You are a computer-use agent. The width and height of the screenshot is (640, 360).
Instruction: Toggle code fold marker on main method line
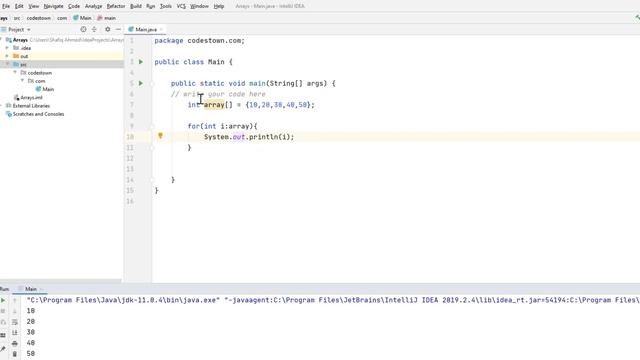coord(152,84)
